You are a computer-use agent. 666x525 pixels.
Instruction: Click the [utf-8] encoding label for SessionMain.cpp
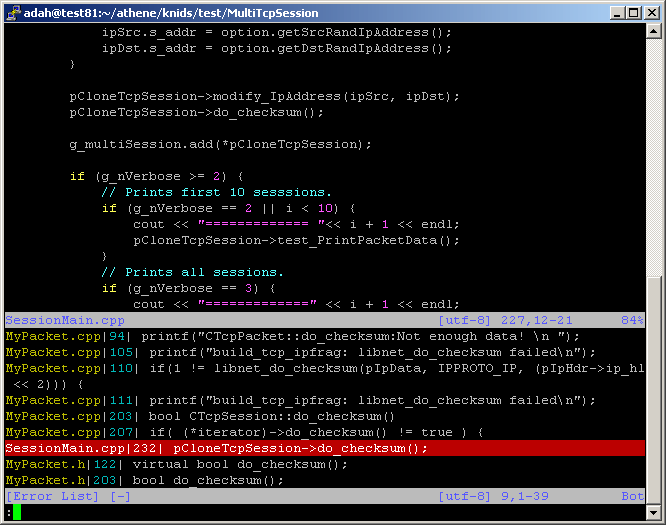pos(464,320)
